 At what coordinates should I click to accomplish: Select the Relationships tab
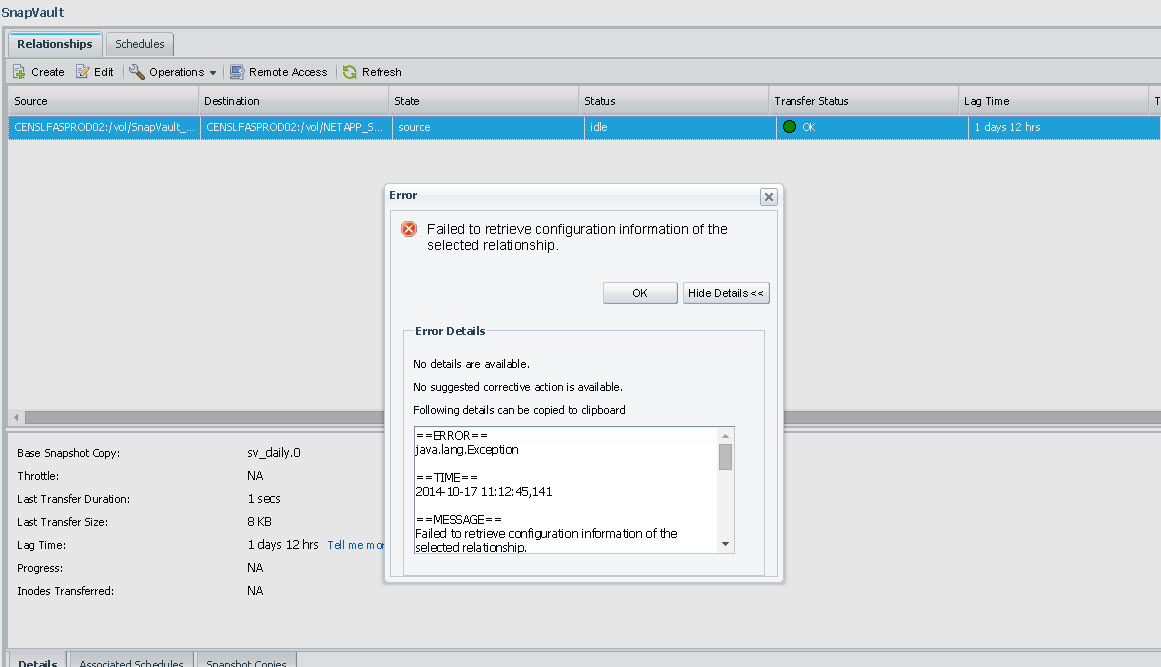point(55,44)
